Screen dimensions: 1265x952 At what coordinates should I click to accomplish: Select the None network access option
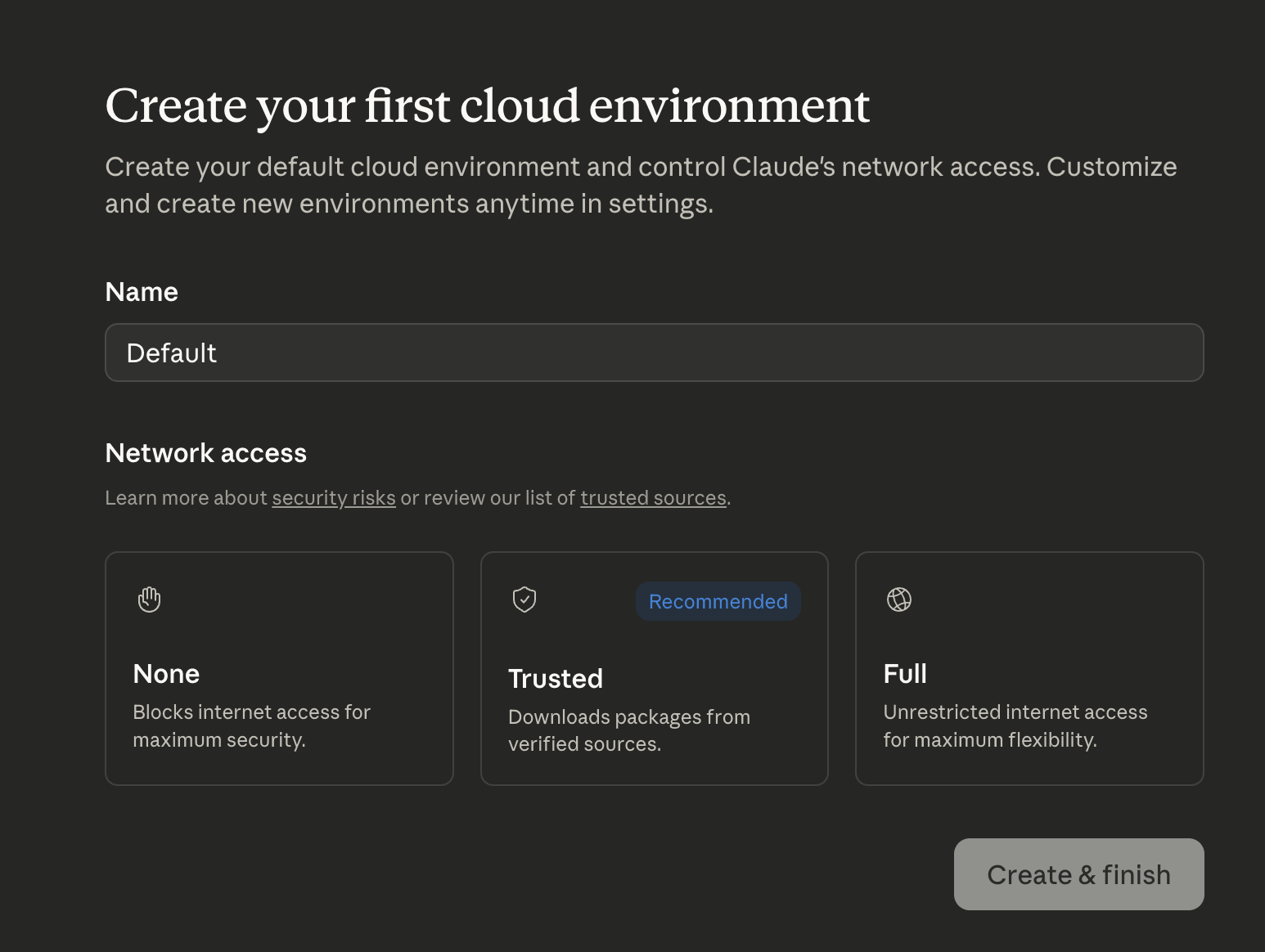pos(279,668)
